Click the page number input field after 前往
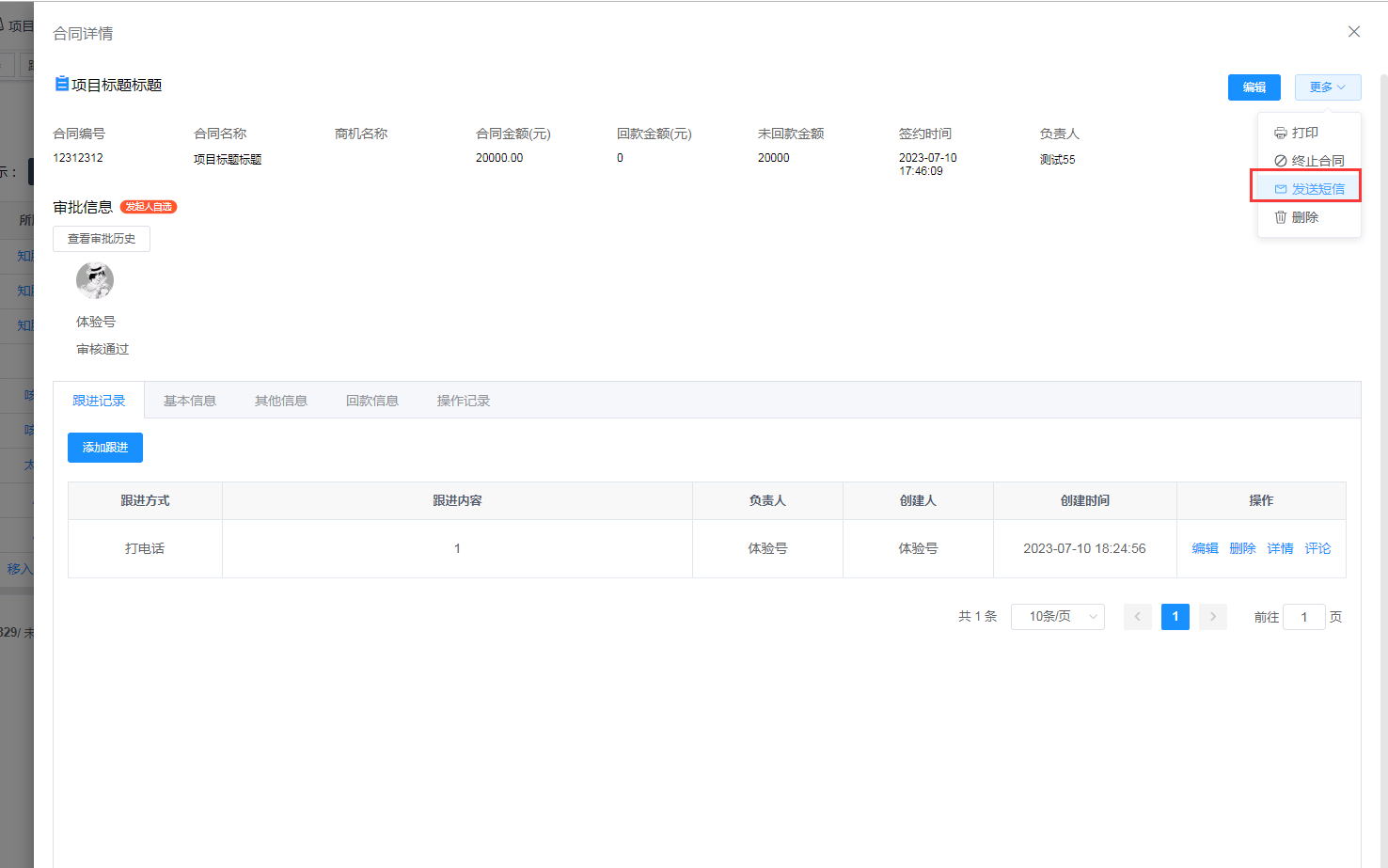Viewport: 1388px width, 868px height. click(x=1303, y=617)
